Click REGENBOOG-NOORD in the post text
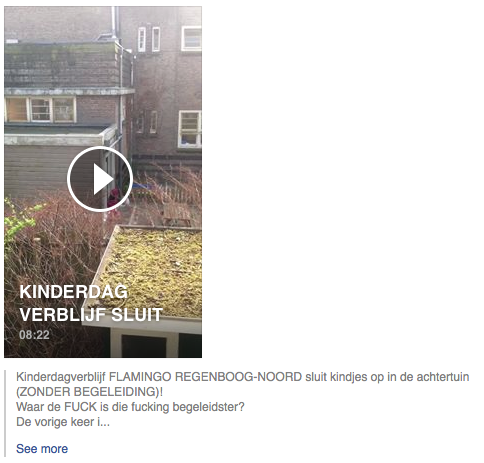Image resolution: width=484 pixels, height=463 pixels. pyautogui.click(x=238, y=377)
